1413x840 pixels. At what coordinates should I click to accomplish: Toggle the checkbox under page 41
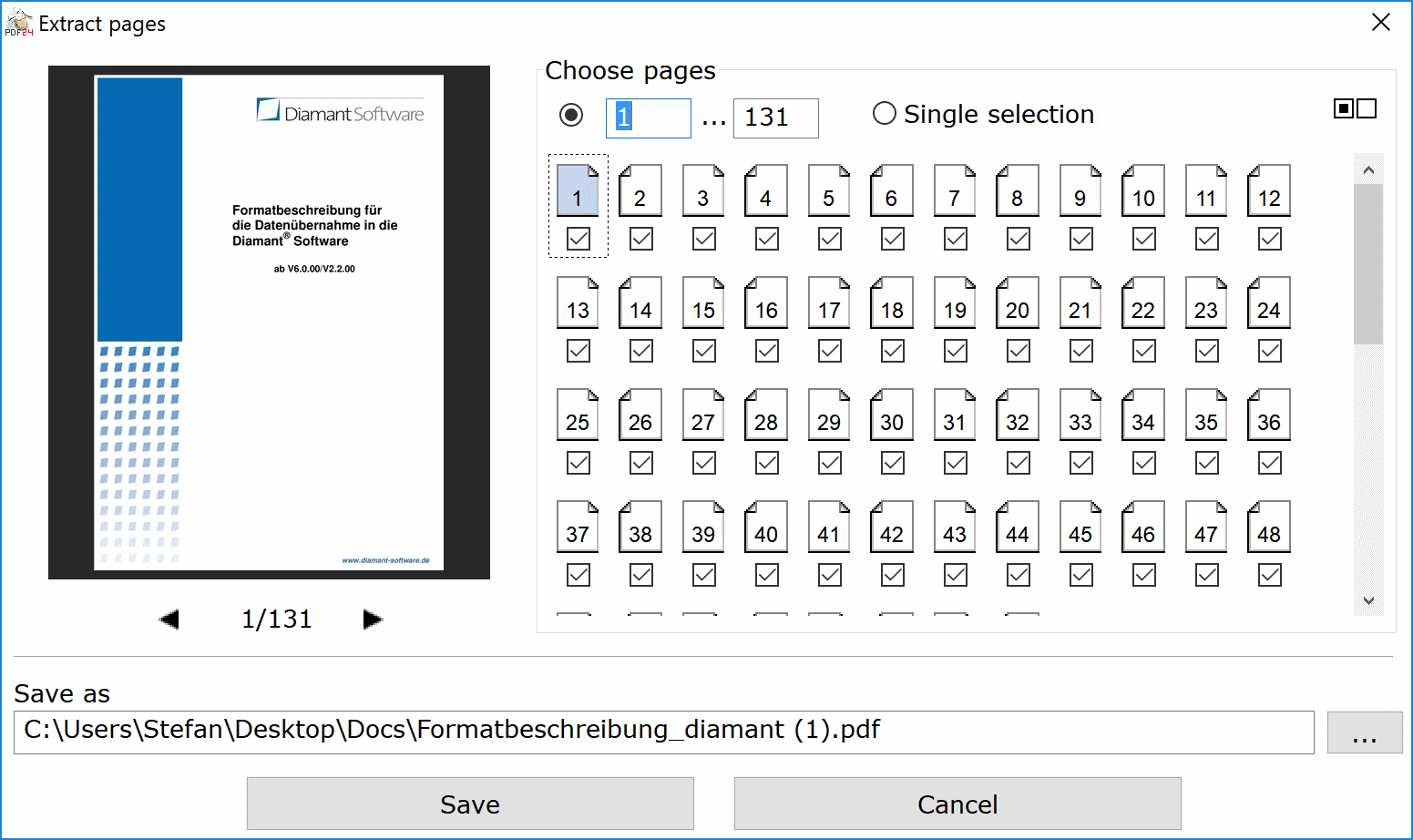[x=828, y=574]
